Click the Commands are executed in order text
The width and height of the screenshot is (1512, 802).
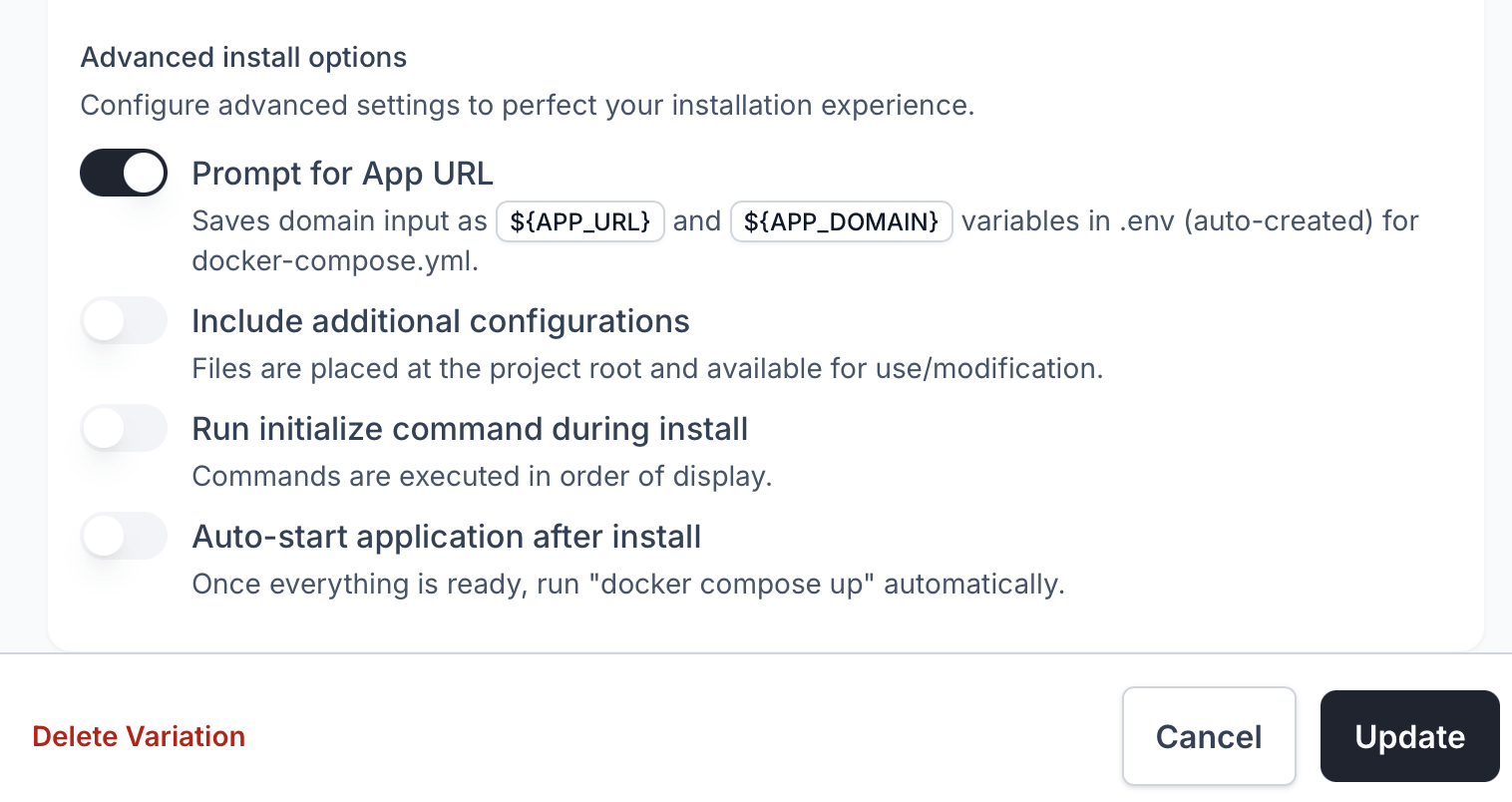coord(482,476)
